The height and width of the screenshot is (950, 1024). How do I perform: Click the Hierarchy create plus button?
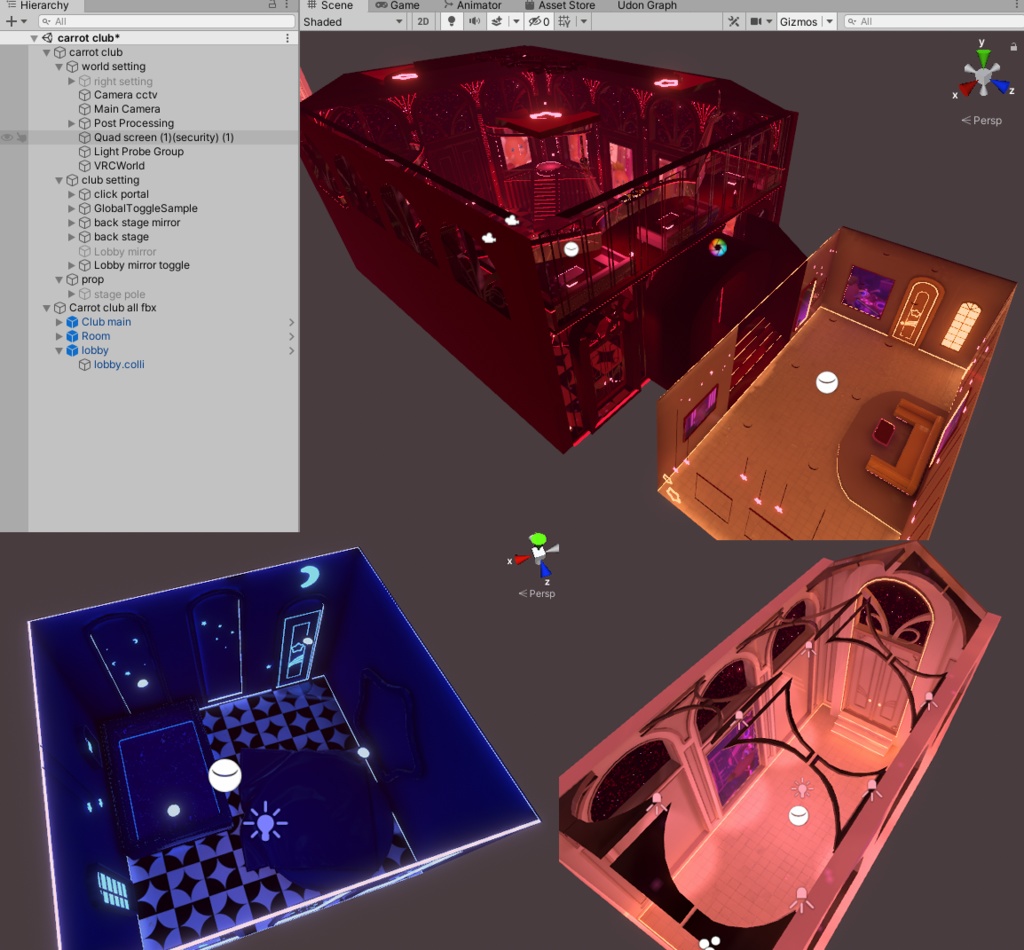tap(11, 22)
